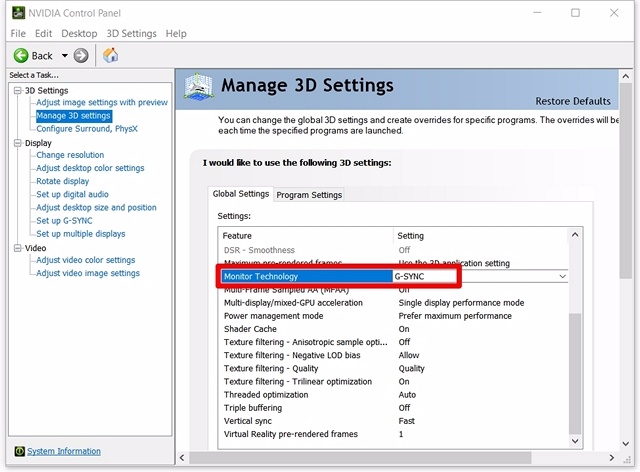
Task: Collapse the Display tree node
Action: point(18,143)
